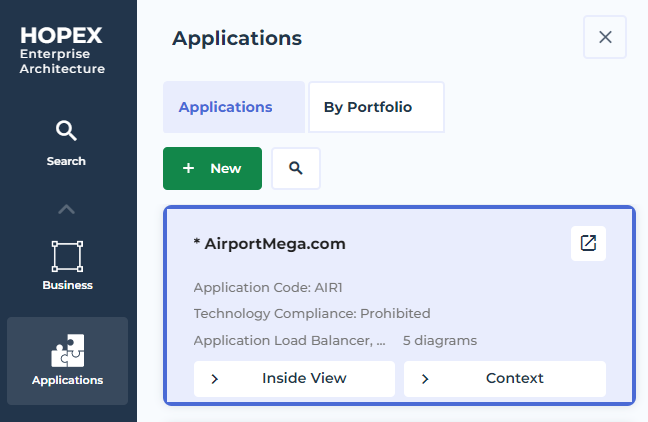Click the magnifier search button beside New
The height and width of the screenshot is (422, 648).
[x=296, y=169]
